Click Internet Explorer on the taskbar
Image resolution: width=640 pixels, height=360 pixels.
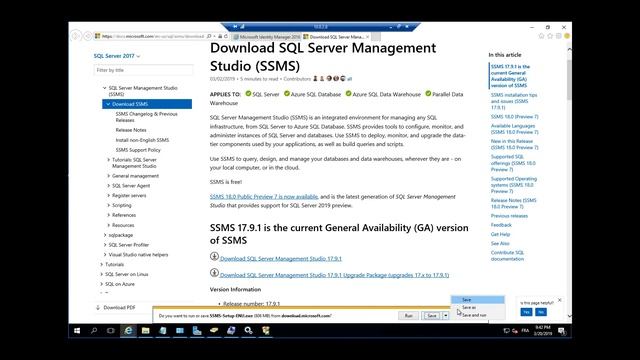point(128,331)
